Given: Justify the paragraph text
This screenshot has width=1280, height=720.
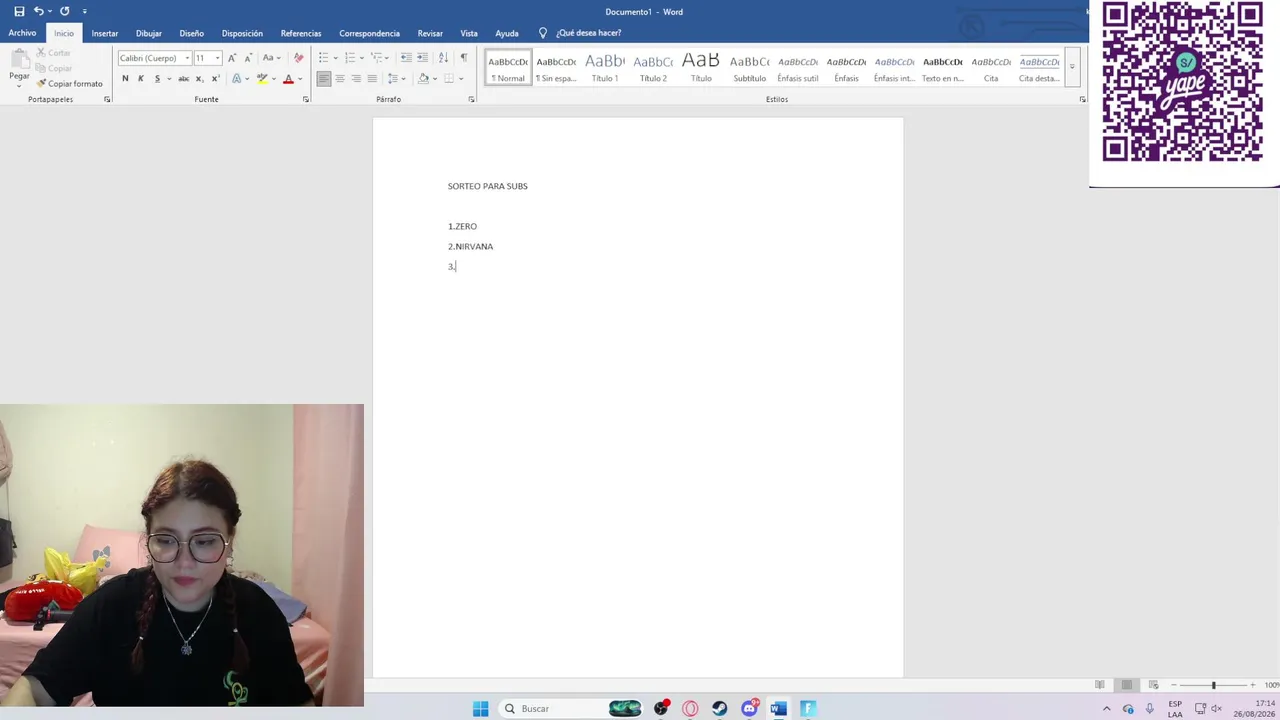Looking at the screenshot, I should pyautogui.click(x=372, y=79).
